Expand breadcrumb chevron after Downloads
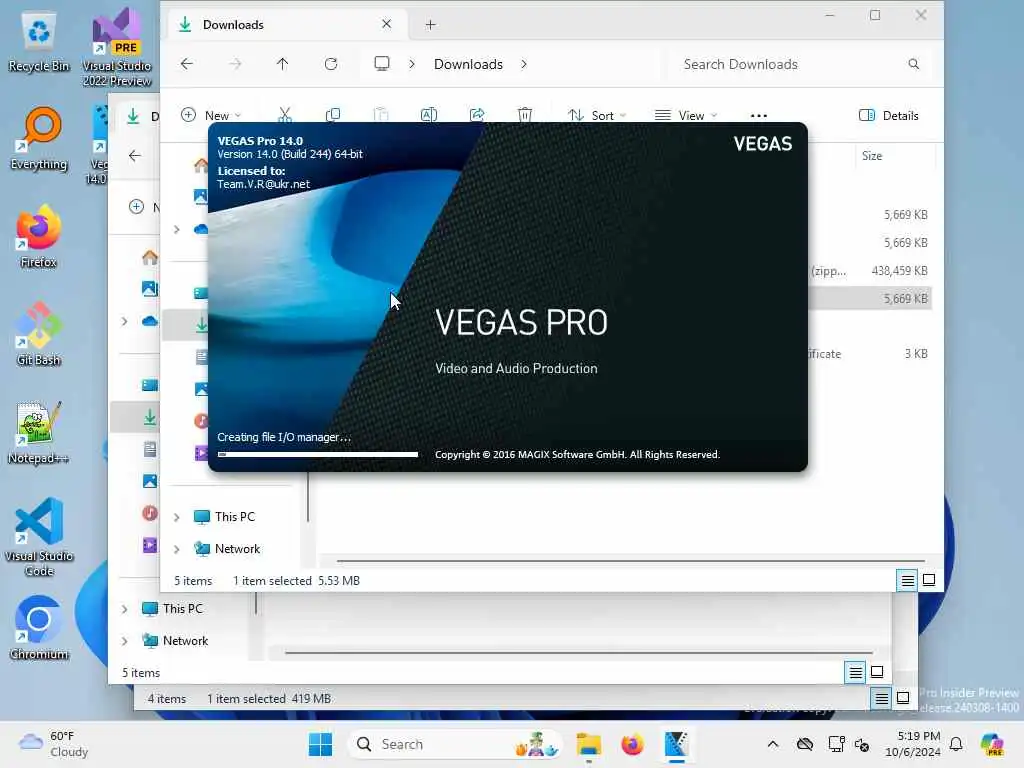 click(524, 64)
